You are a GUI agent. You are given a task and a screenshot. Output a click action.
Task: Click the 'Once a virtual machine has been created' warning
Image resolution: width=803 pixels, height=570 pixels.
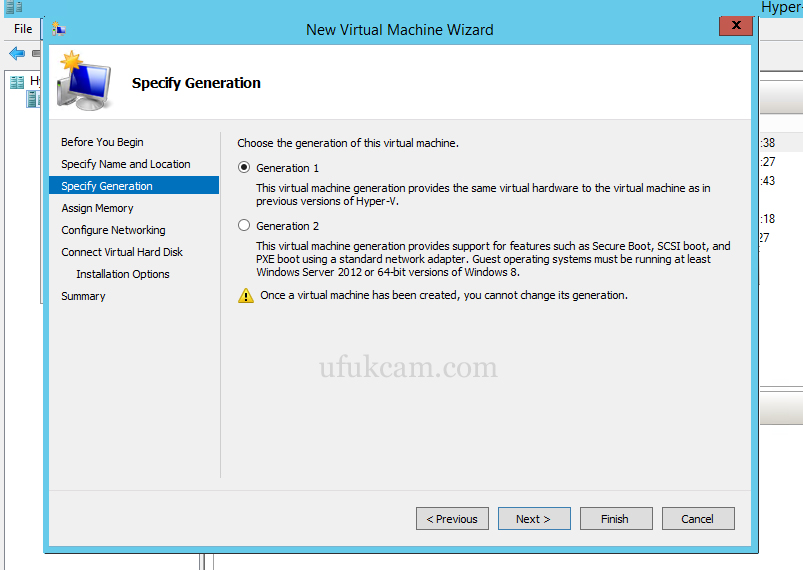click(443, 295)
